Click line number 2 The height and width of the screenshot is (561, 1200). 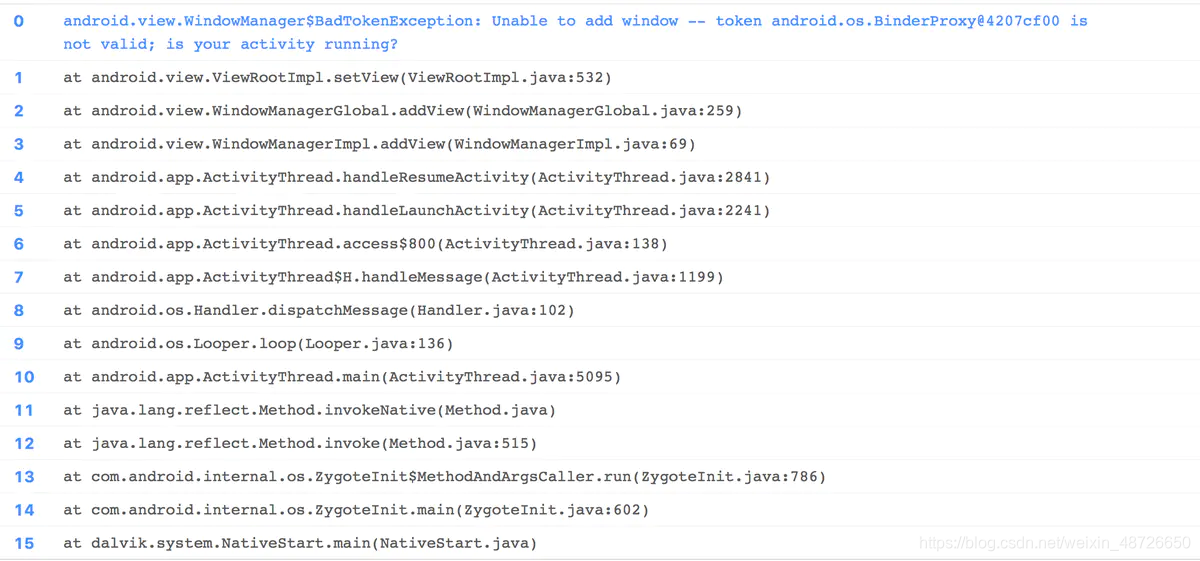click(x=19, y=111)
